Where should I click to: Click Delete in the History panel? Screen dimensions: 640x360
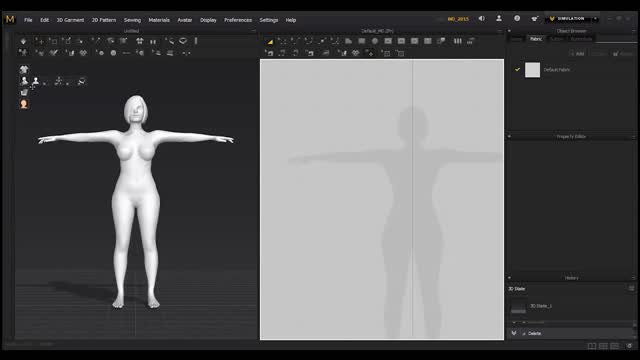pyautogui.click(x=534, y=333)
